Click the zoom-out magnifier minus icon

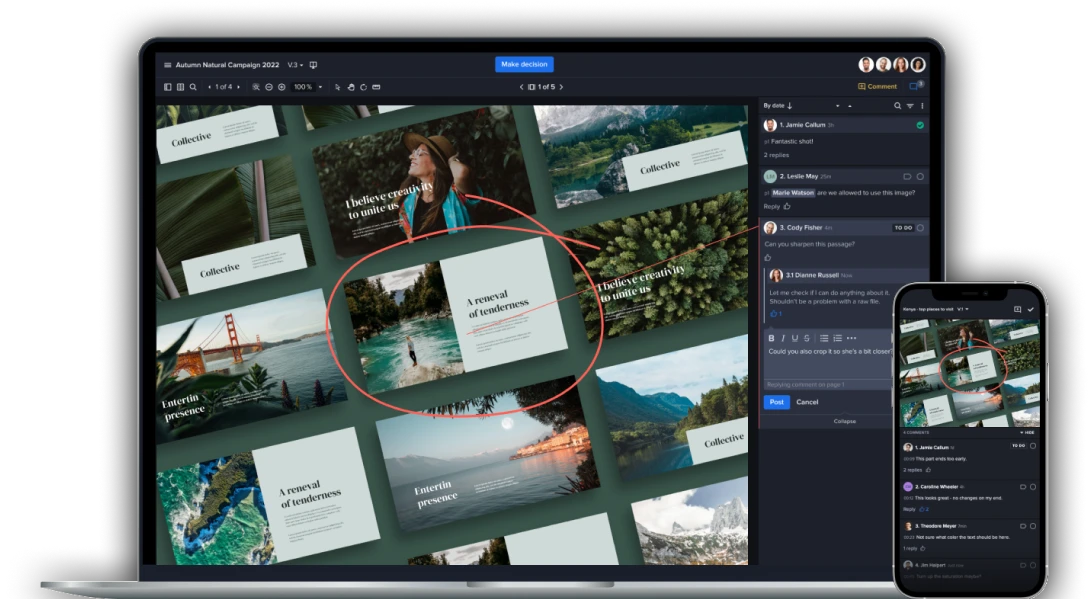point(269,87)
